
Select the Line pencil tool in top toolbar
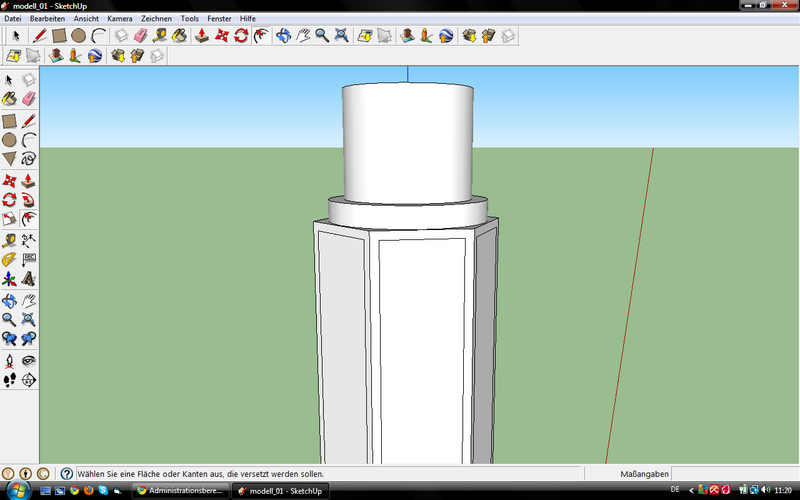[39, 36]
